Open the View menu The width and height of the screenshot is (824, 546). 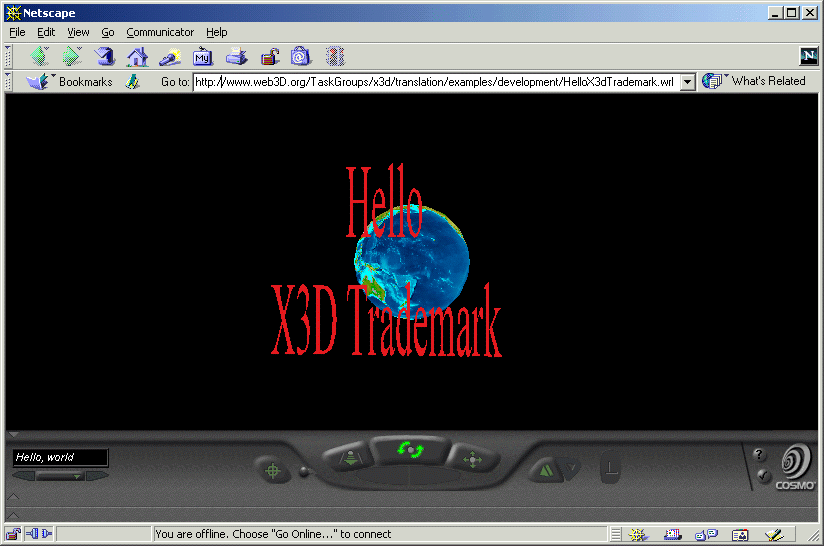(78, 32)
